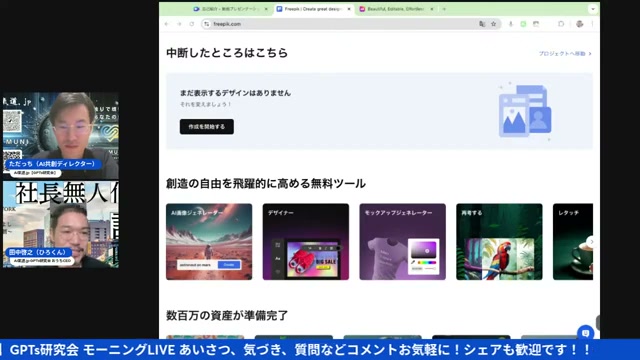Click the 作成を開始する button
This screenshot has width=640, height=360.
(207, 127)
